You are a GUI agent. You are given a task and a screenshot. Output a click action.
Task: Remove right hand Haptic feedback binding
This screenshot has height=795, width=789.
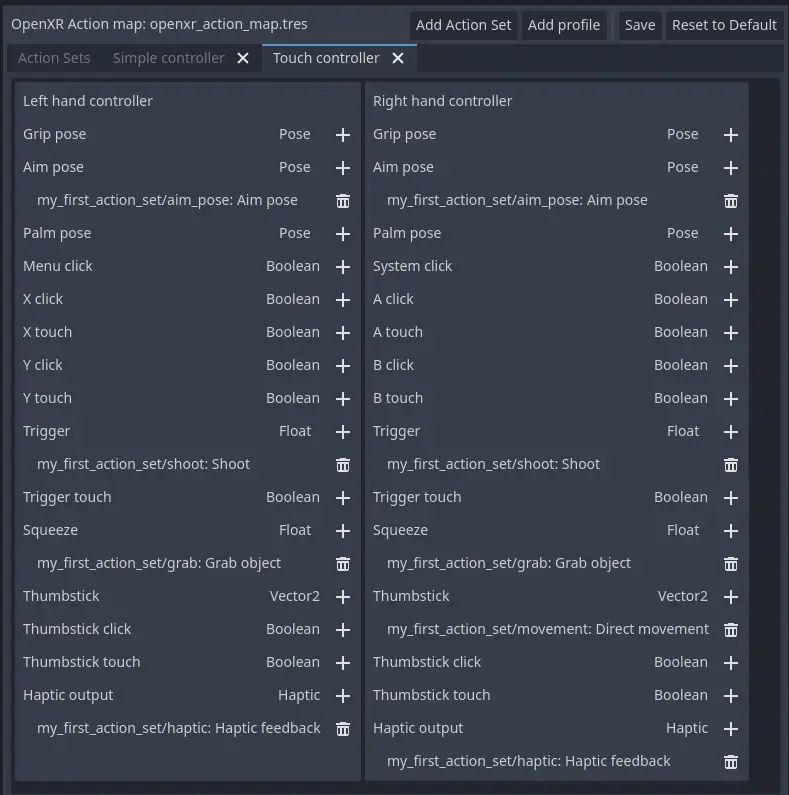[731, 762]
